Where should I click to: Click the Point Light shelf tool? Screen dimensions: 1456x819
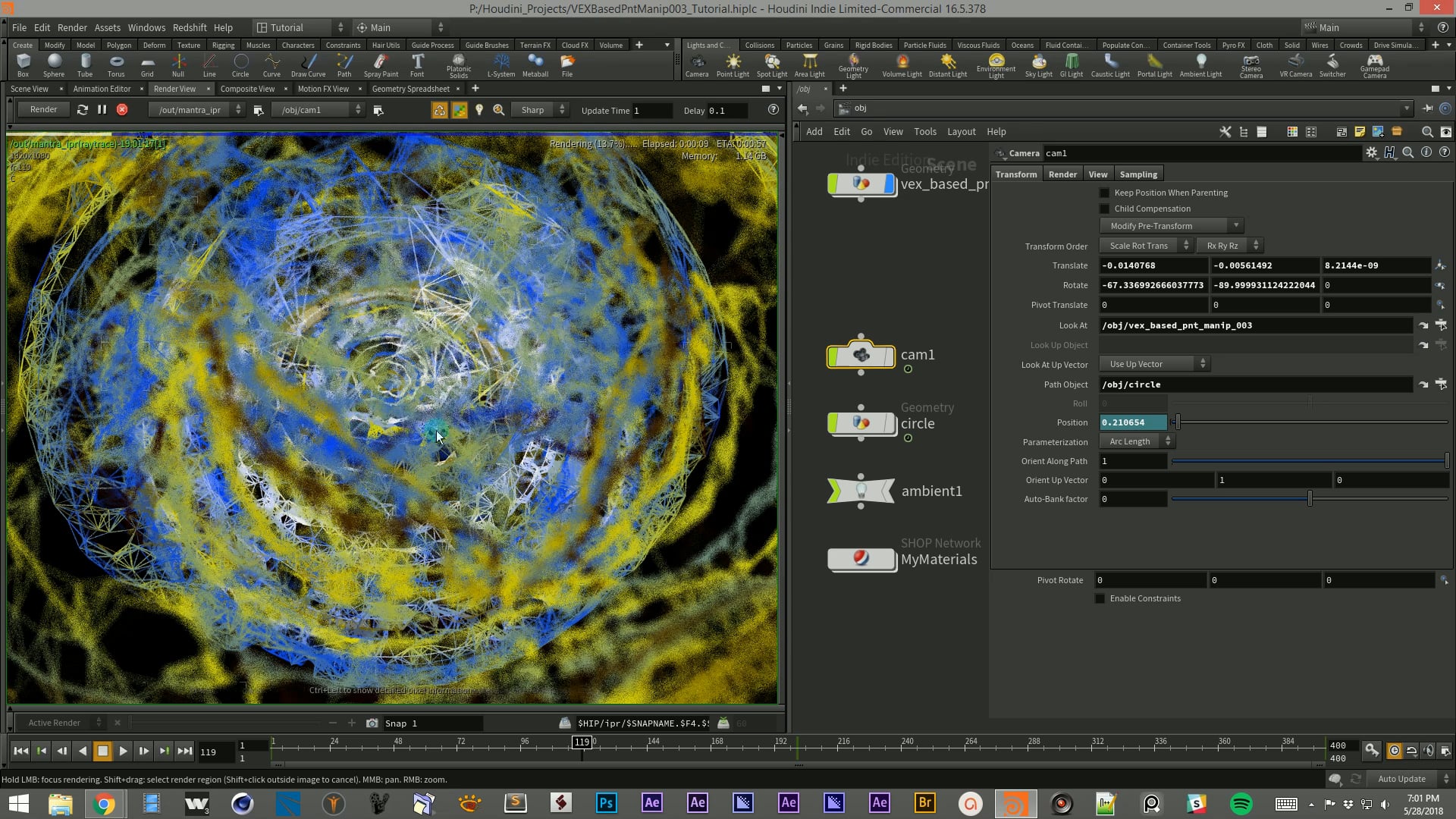click(x=733, y=64)
